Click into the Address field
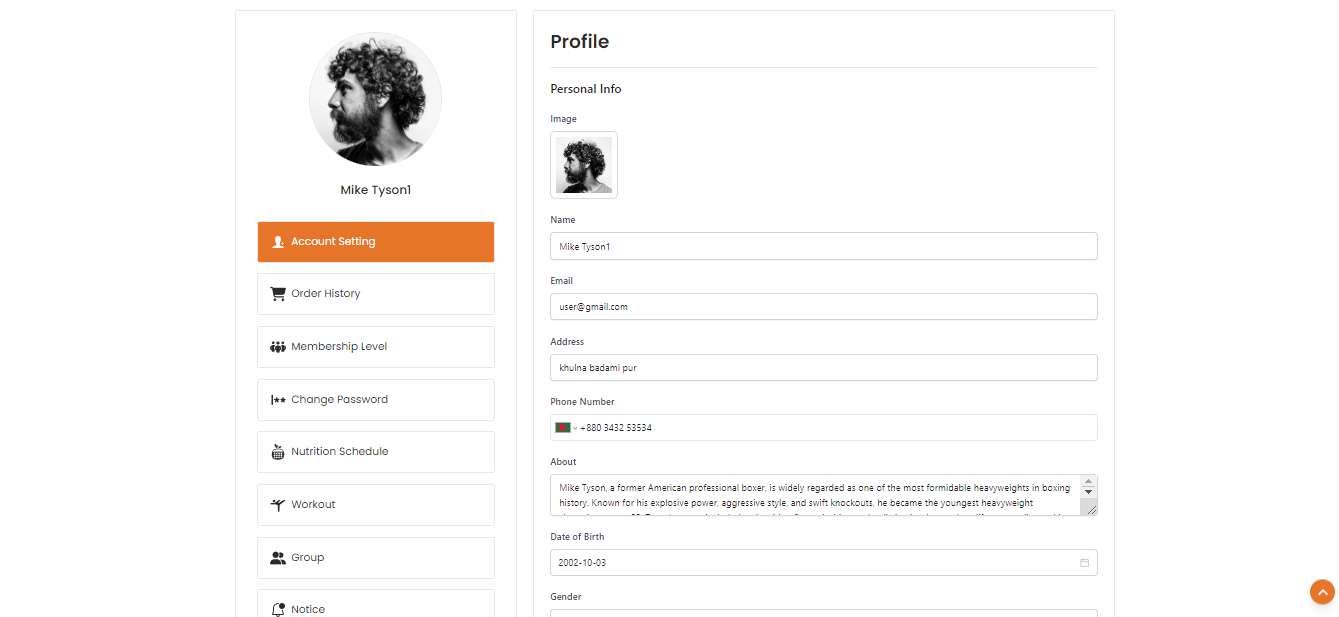1339x617 pixels. (x=823, y=368)
